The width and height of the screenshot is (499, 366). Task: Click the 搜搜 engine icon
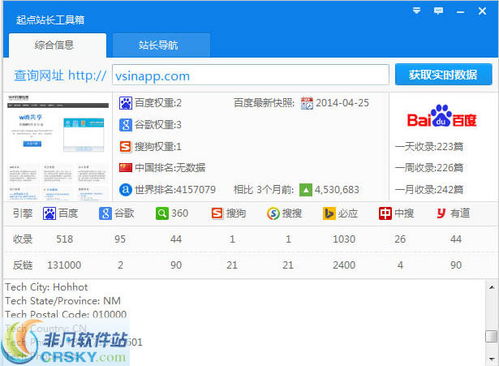click(x=273, y=213)
